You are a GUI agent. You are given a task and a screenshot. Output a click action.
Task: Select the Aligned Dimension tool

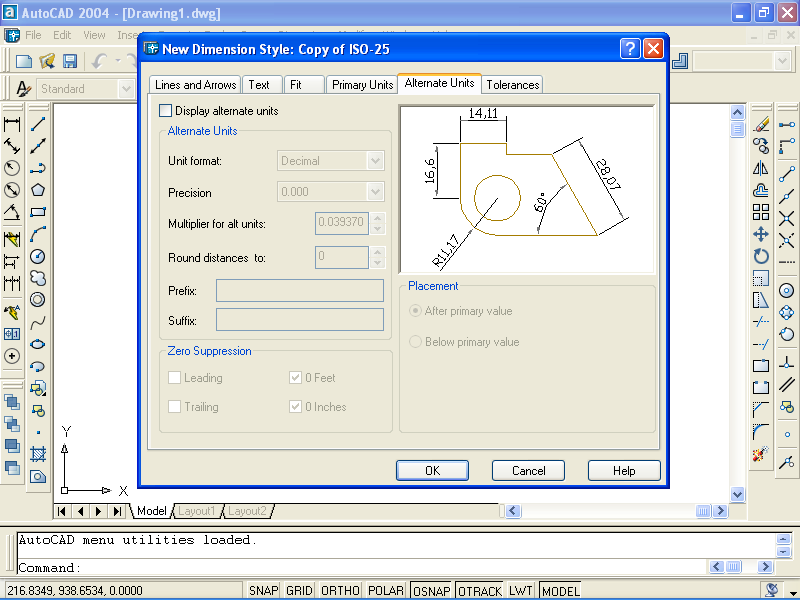pos(12,146)
